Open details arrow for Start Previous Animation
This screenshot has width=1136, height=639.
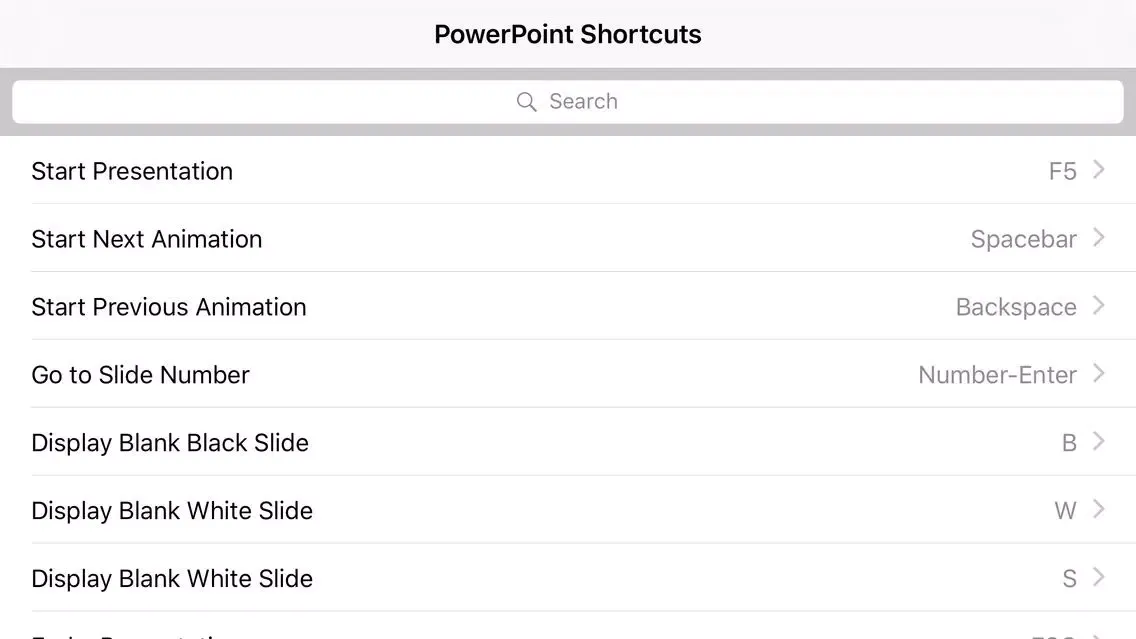(x=1098, y=306)
